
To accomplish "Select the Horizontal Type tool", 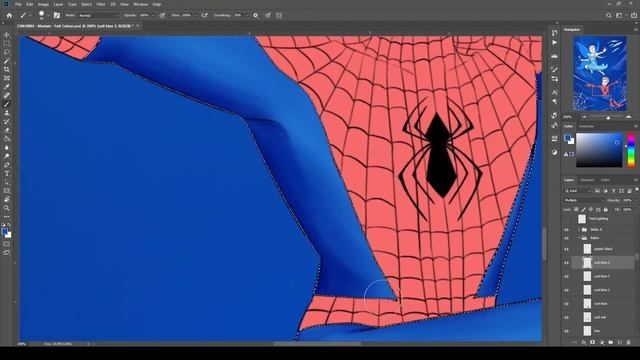I will point(7,173).
